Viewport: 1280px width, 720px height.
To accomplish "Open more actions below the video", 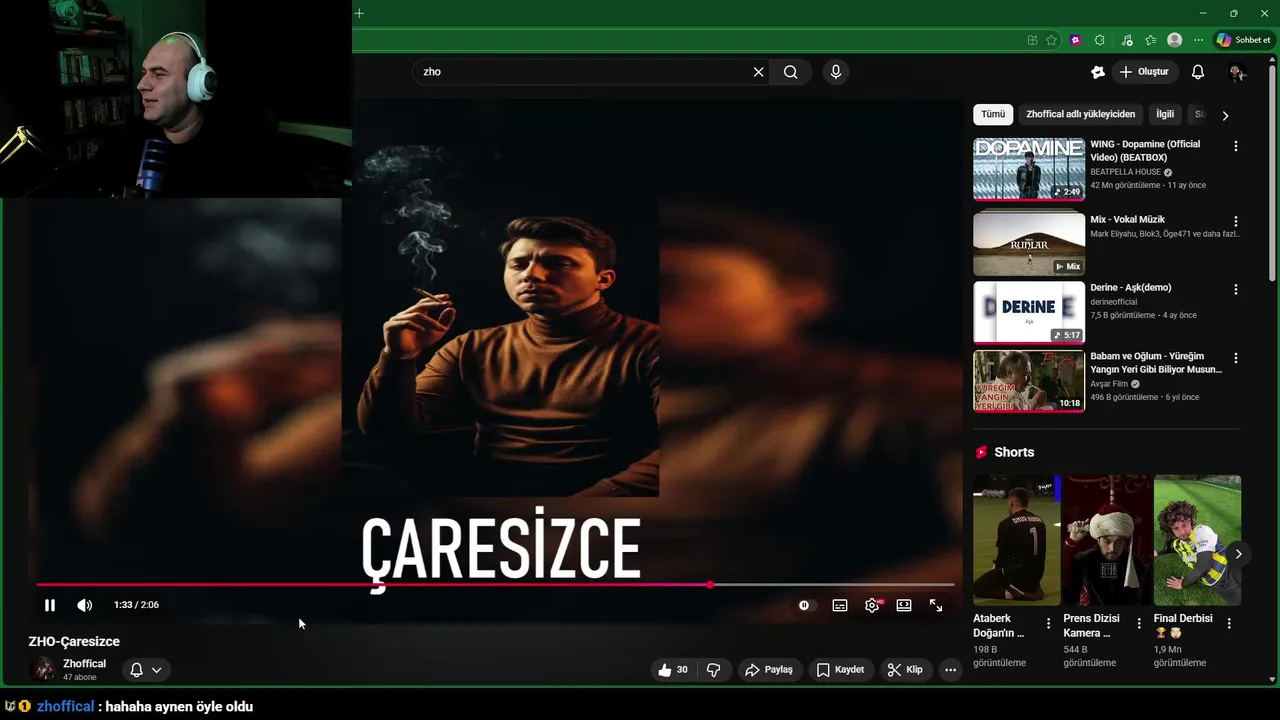I will click(950, 670).
